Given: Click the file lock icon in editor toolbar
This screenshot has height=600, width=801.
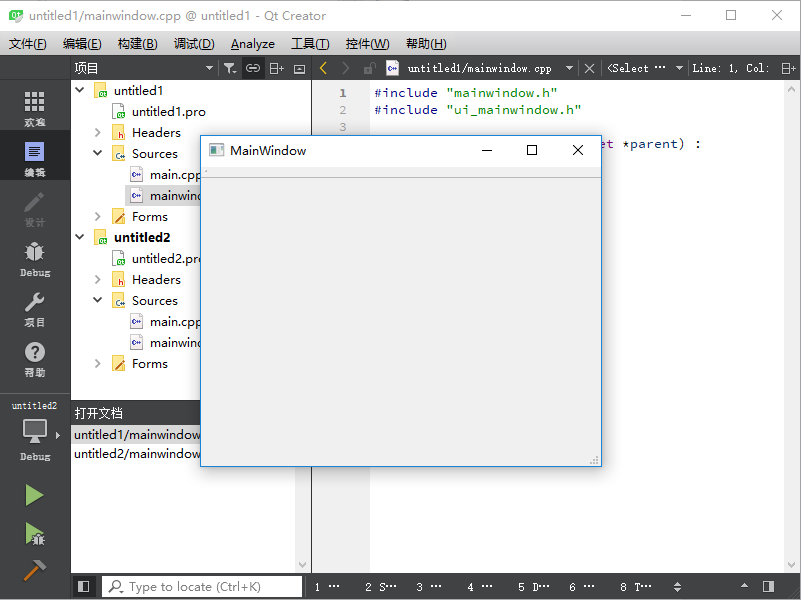Looking at the screenshot, I should tap(369, 68).
